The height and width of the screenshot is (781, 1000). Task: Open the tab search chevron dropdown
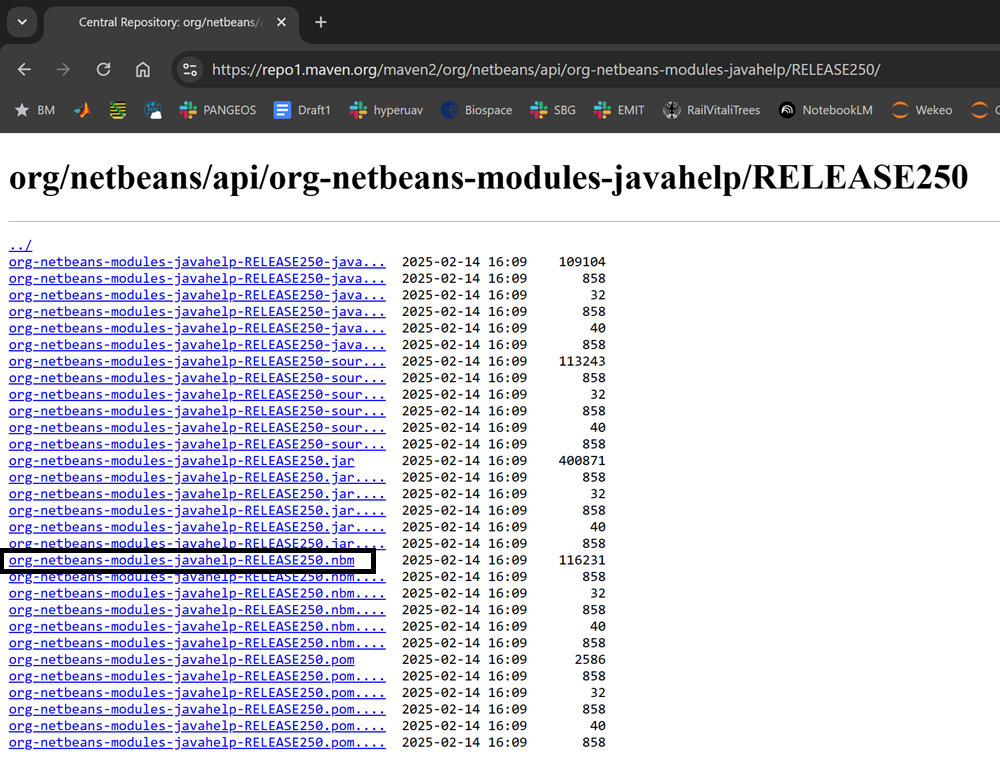(22, 22)
